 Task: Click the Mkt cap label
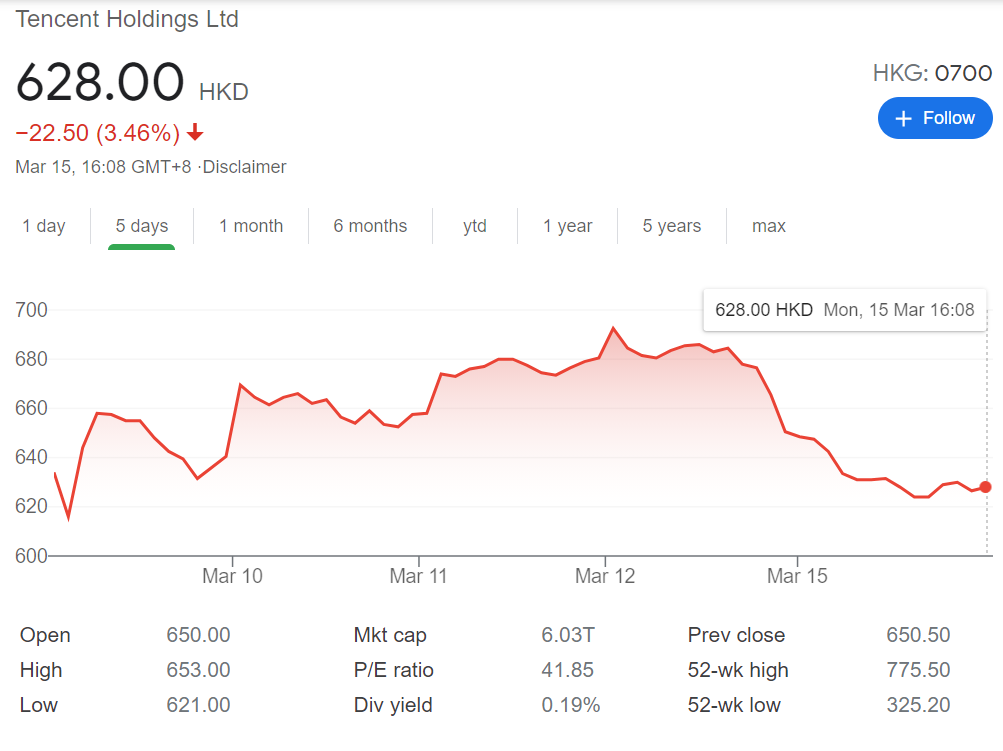click(390, 635)
